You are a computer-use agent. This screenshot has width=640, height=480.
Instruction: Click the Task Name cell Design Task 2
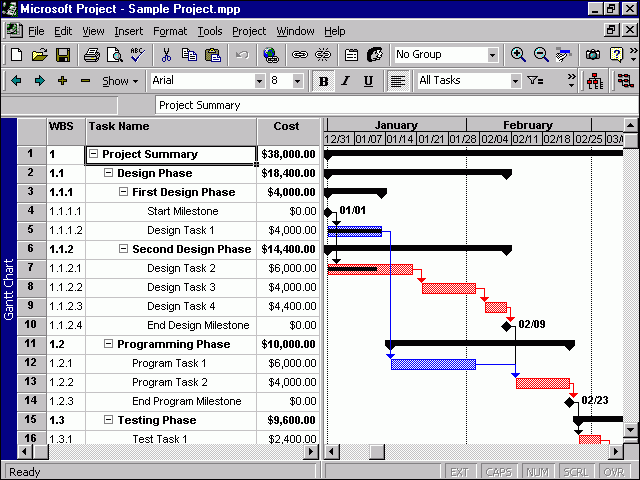(181, 268)
